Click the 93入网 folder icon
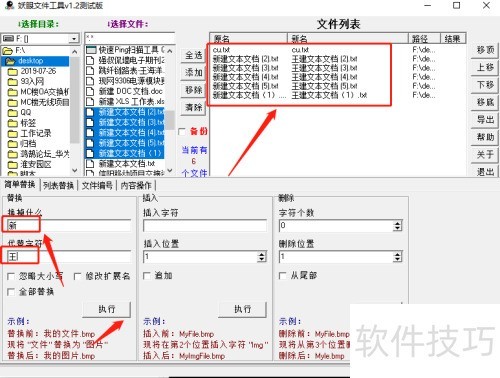Viewport: 500px width, 378px height. tap(12, 82)
